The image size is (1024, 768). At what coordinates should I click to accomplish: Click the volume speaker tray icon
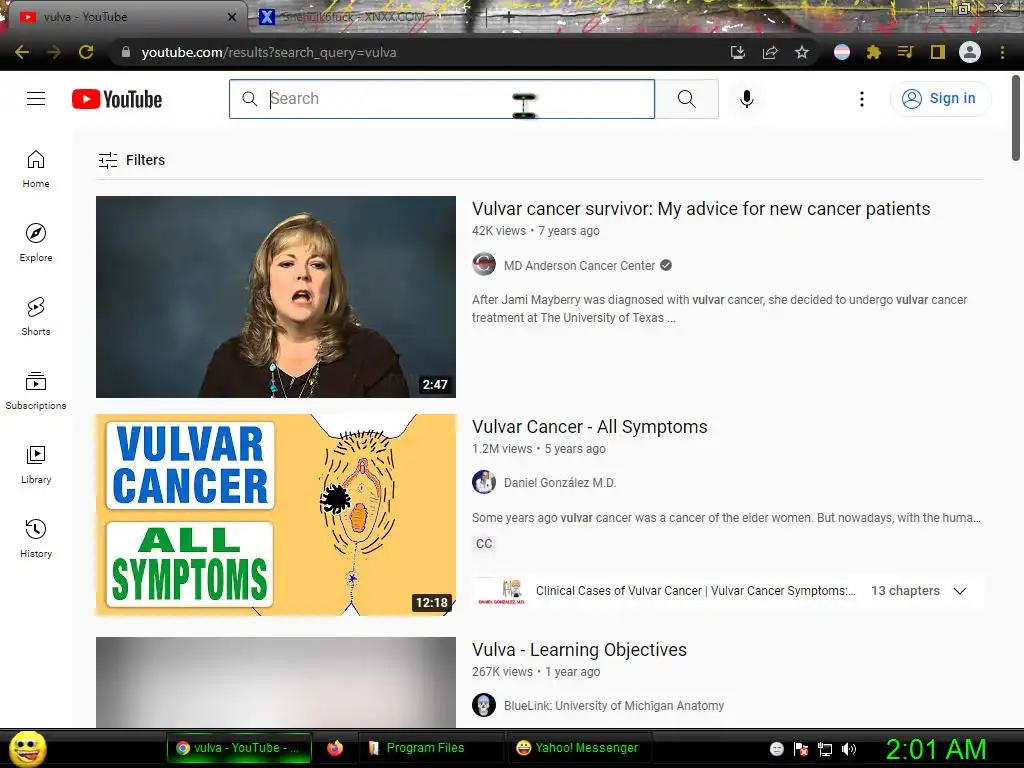(849, 749)
